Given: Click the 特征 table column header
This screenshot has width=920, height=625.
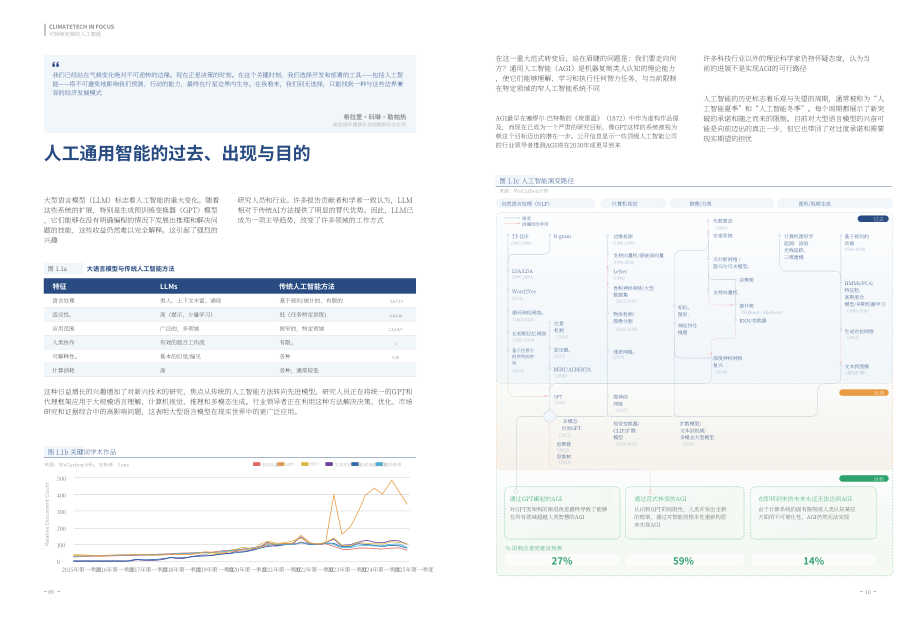Looking at the screenshot, I should click(x=59, y=286).
